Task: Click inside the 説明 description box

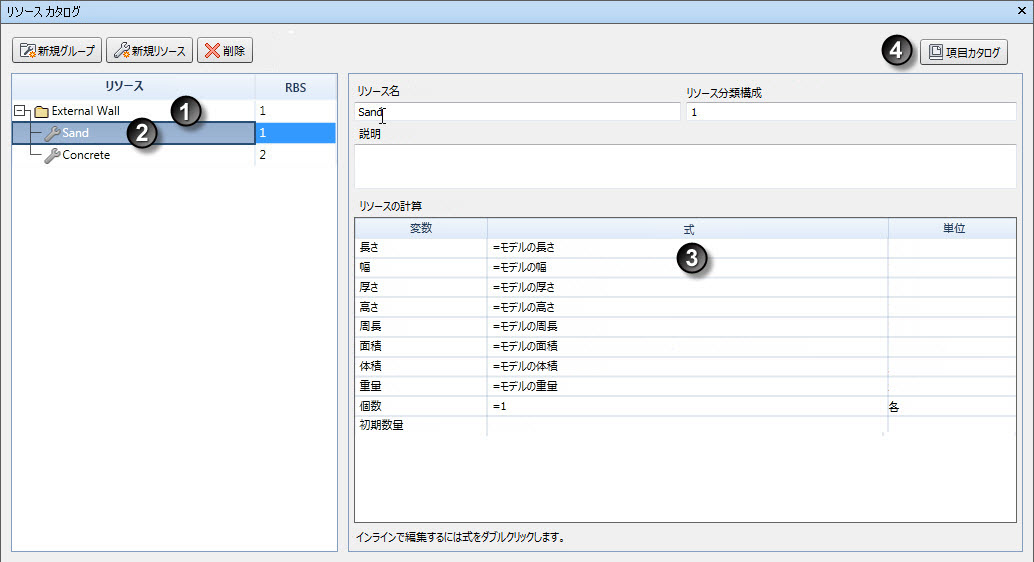Action: pyautogui.click(x=685, y=166)
